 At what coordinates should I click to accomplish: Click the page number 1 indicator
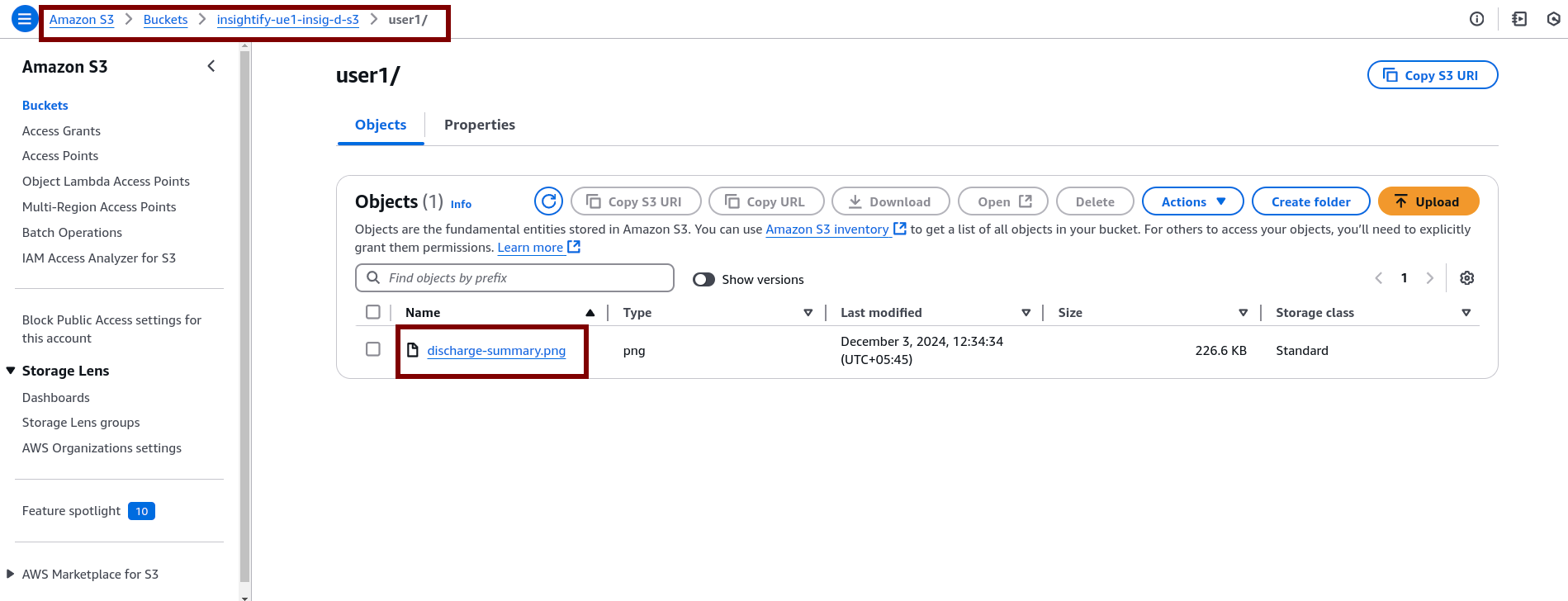click(1404, 278)
